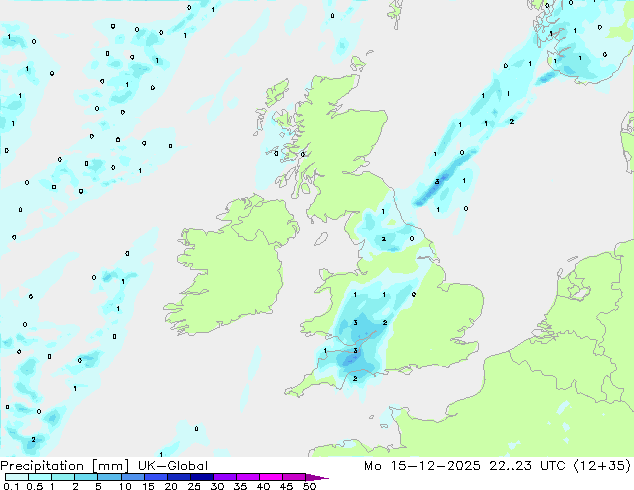Select the 1–2 mm legend swatch
The height and width of the screenshot is (490, 634).
pyautogui.click(x=63, y=477)
